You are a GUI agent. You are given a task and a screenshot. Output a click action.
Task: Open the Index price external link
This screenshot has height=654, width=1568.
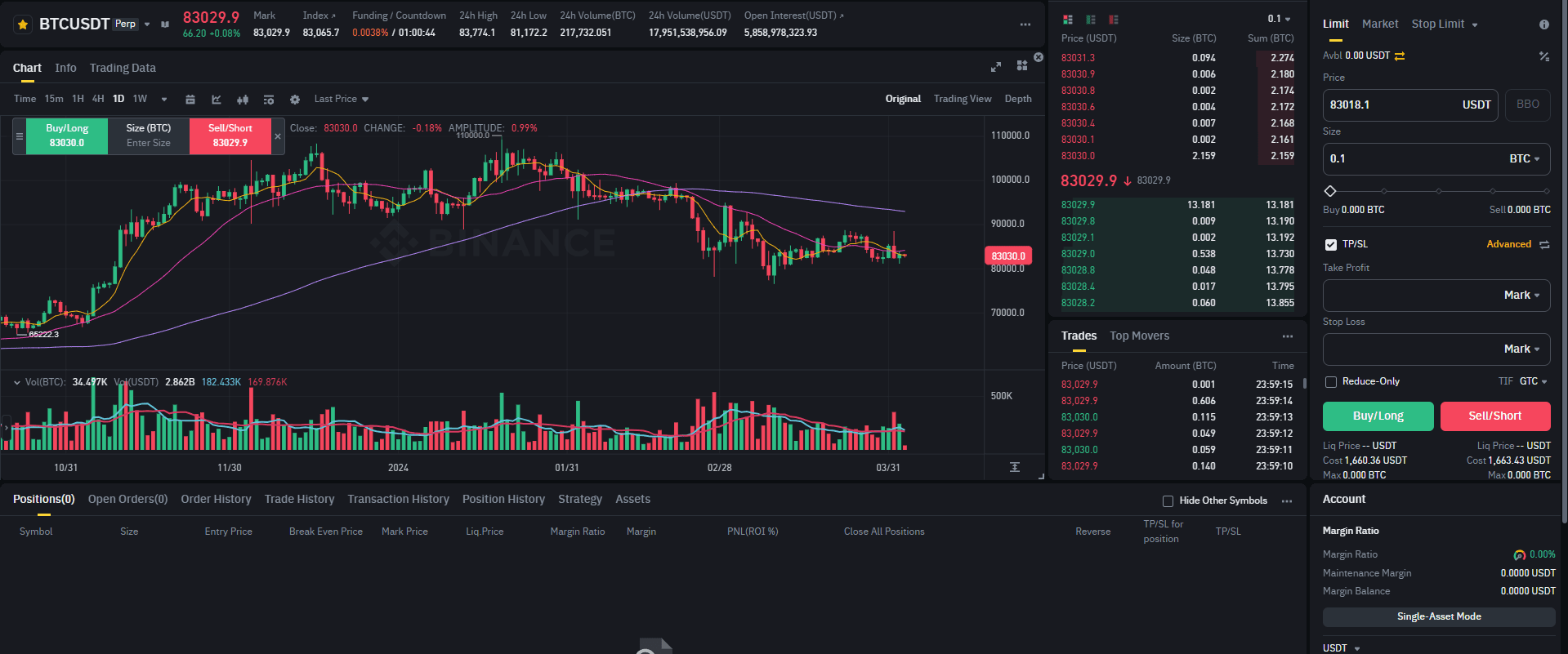tap(333, 16)
